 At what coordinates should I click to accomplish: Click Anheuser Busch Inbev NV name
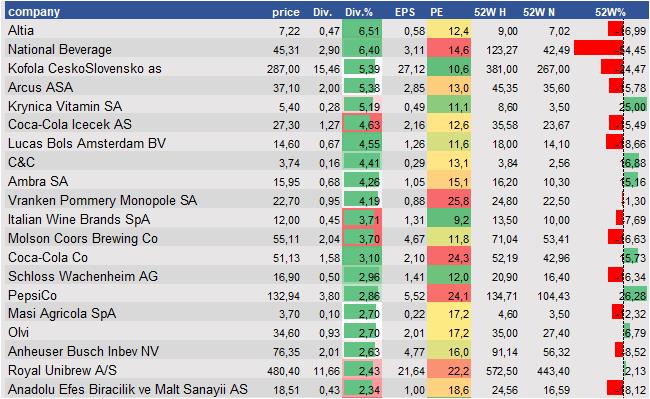coord(83,351)
